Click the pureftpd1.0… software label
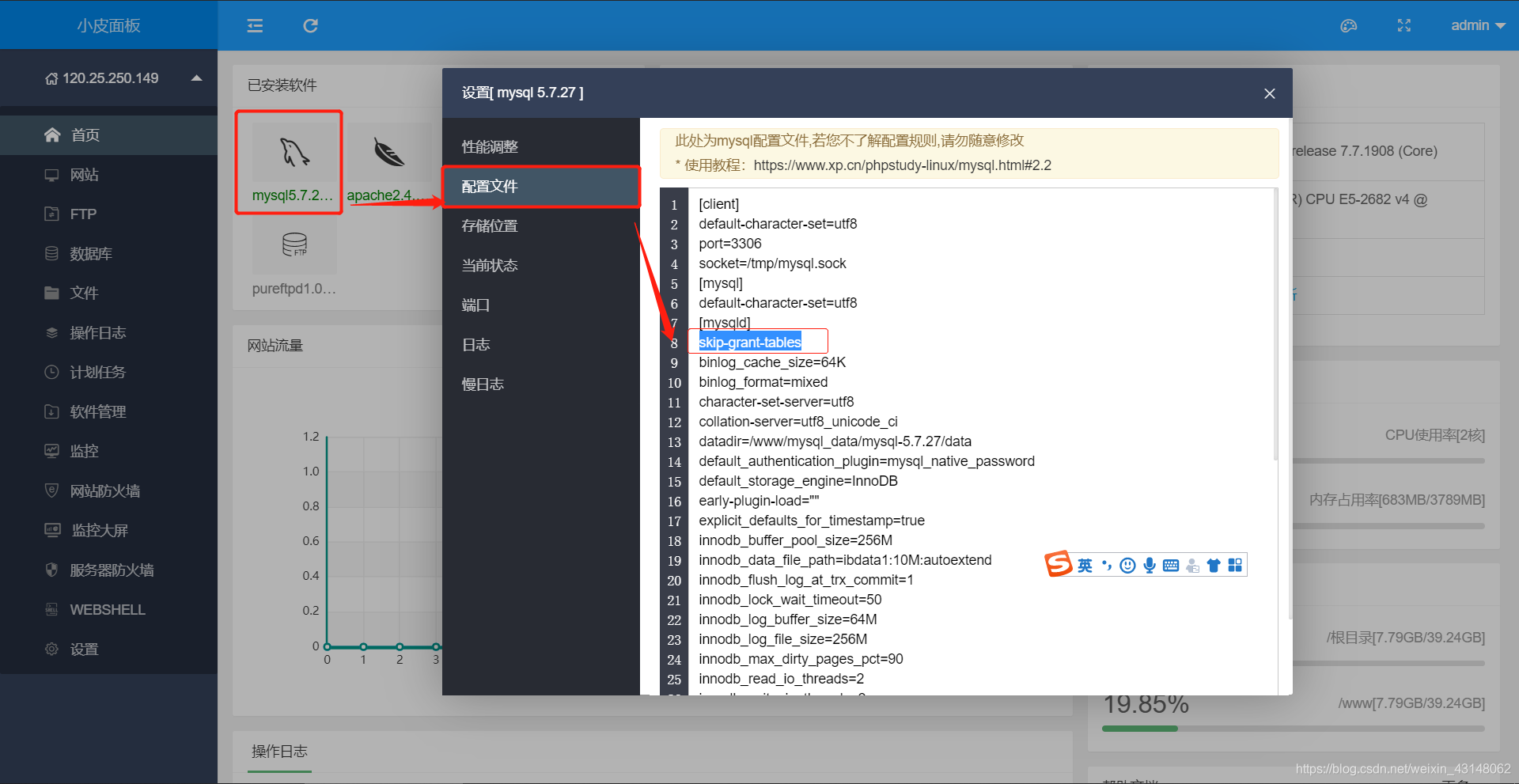Viewport: 1519px width, 784px height. pyautogui.click(x=294, y=289)
